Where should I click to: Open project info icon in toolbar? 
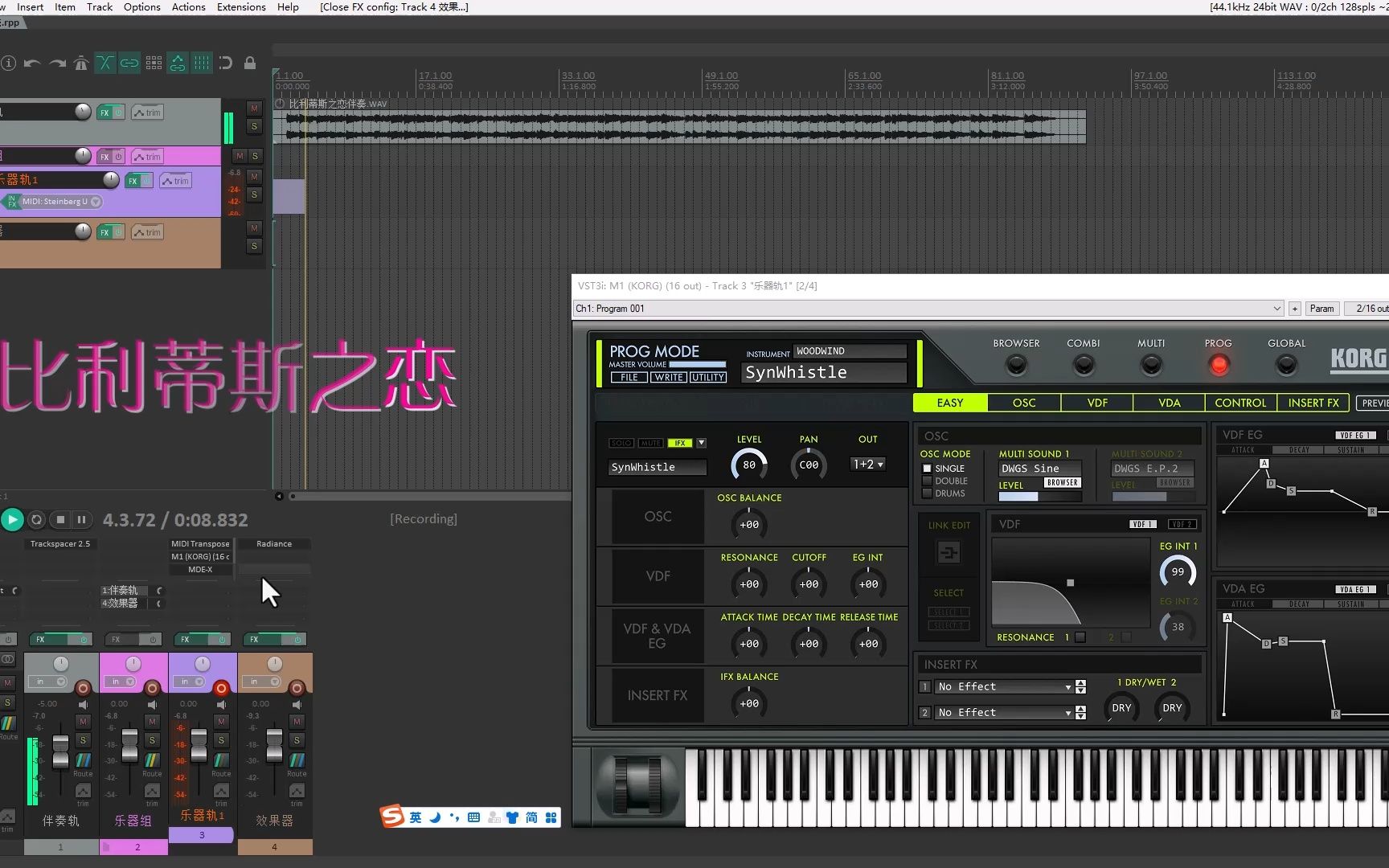point(8,63)
